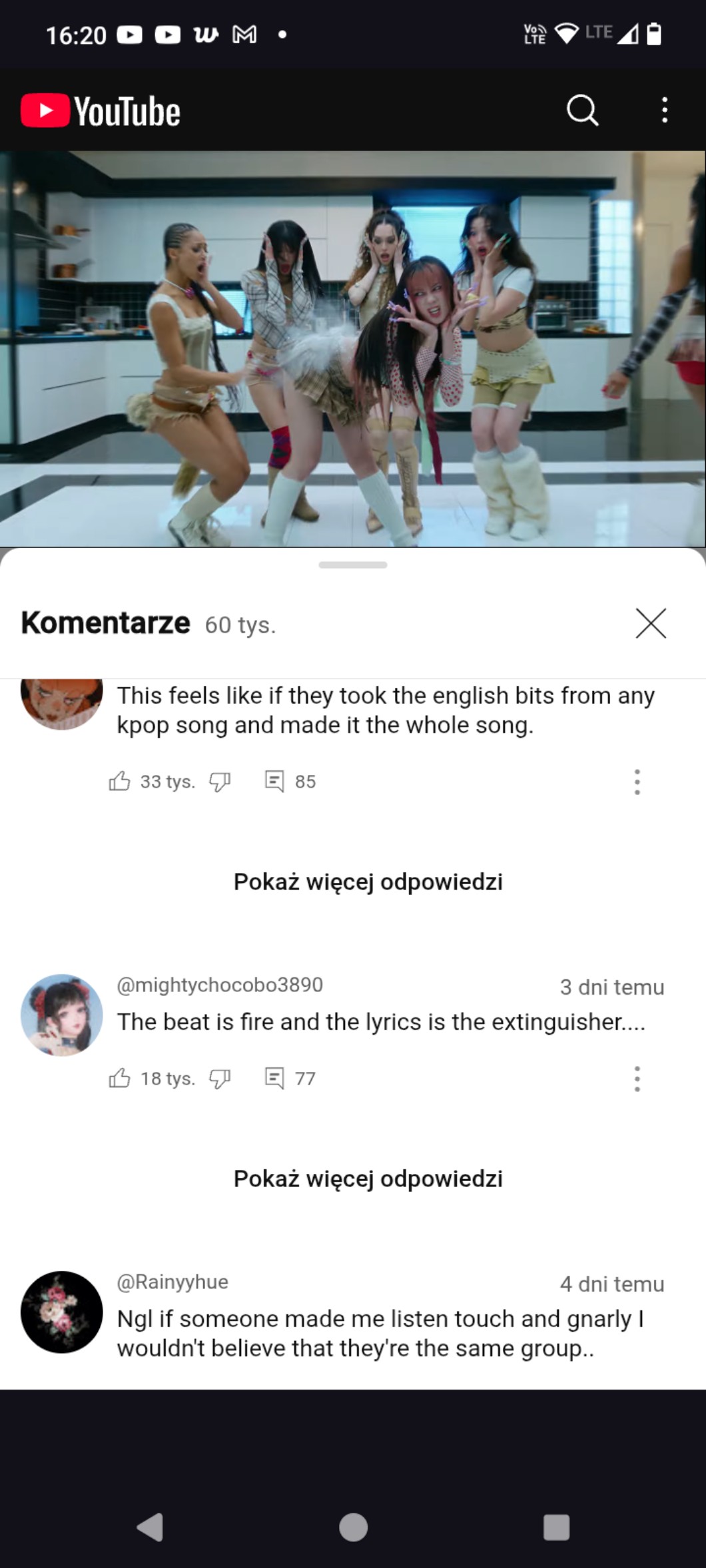
Task: Open options for the kpop song comment
Action: coord(637,782)
